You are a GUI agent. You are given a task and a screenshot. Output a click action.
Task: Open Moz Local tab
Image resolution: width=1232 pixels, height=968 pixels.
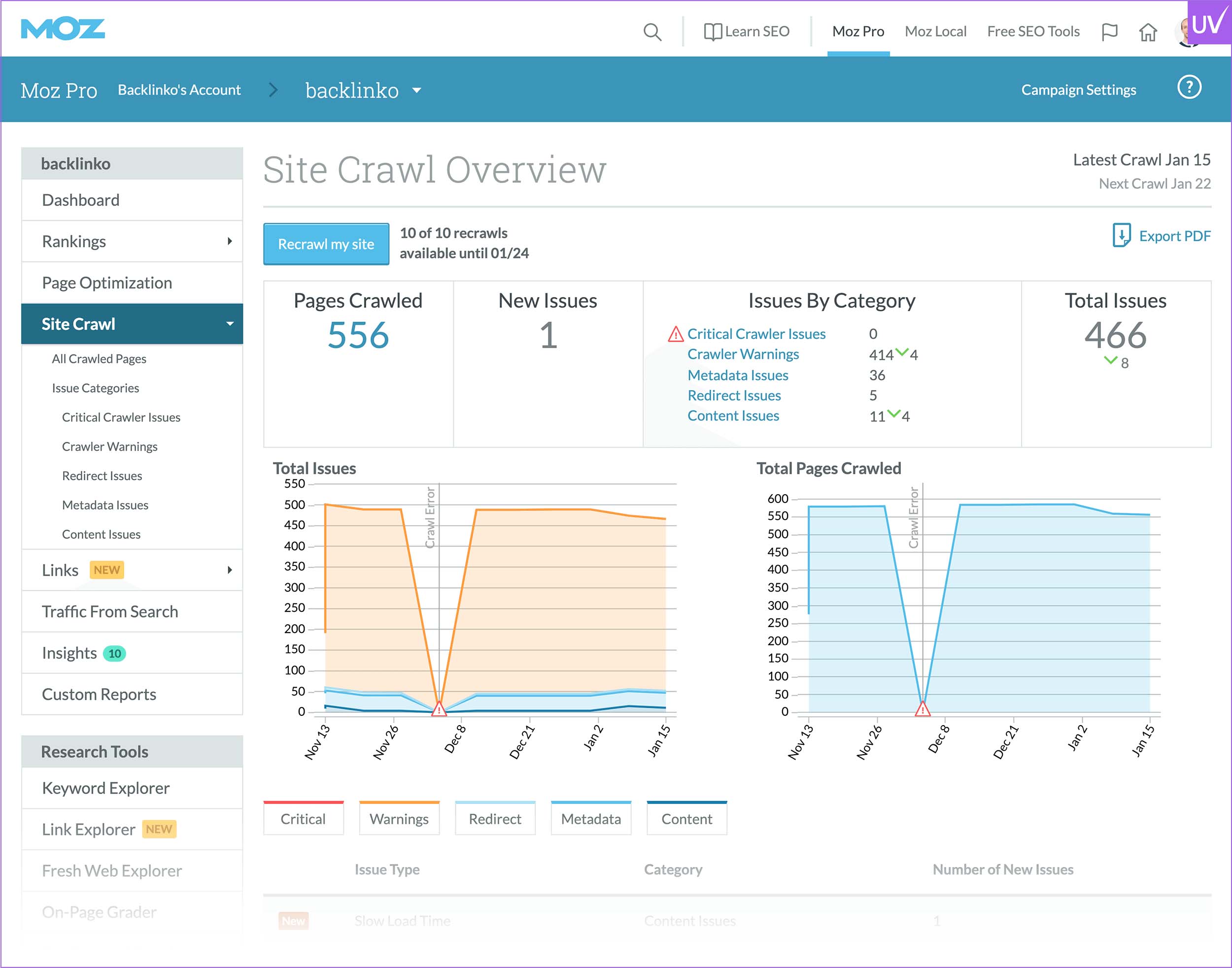(935, 32)
